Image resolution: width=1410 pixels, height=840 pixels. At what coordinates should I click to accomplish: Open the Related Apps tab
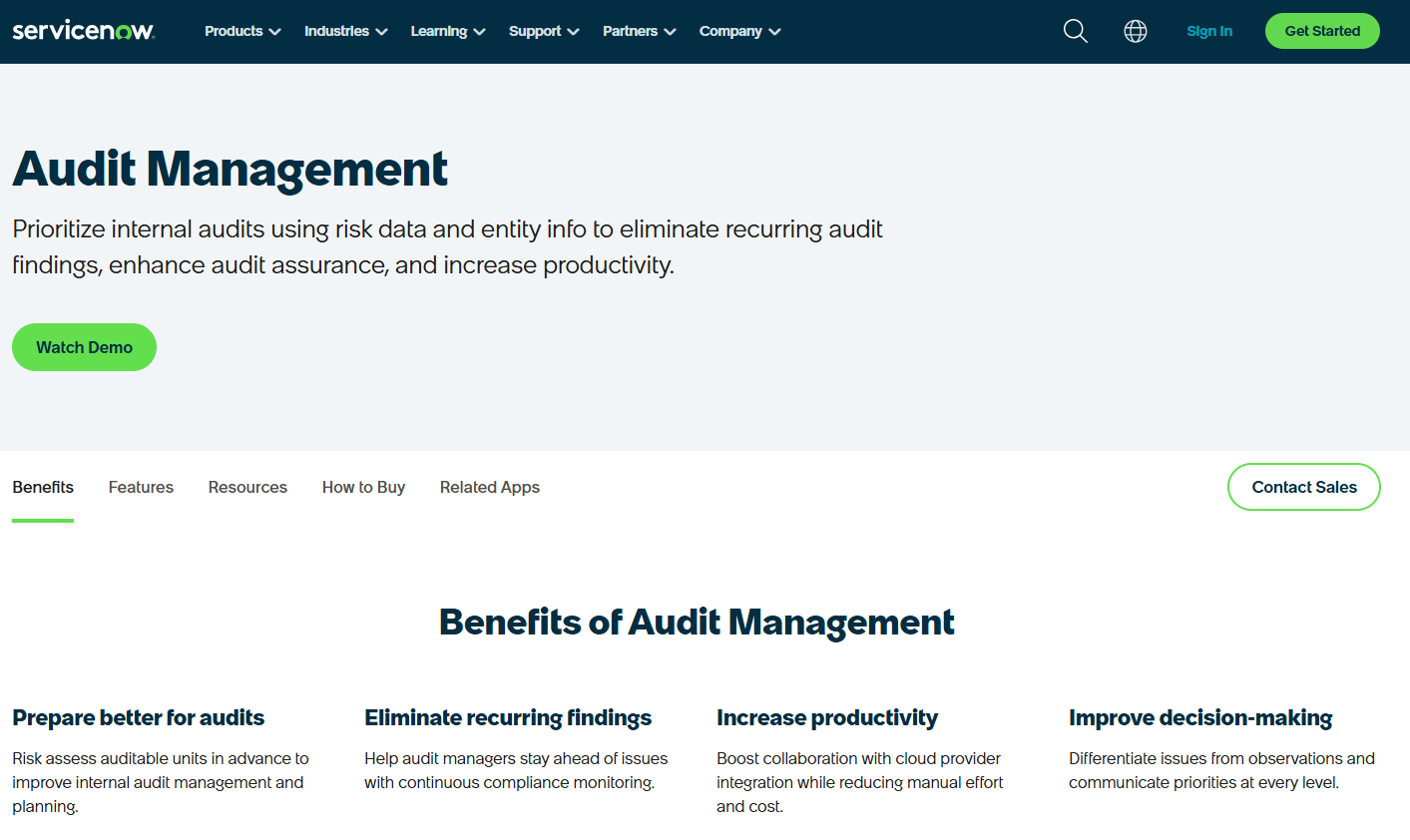tap(490, 487)
